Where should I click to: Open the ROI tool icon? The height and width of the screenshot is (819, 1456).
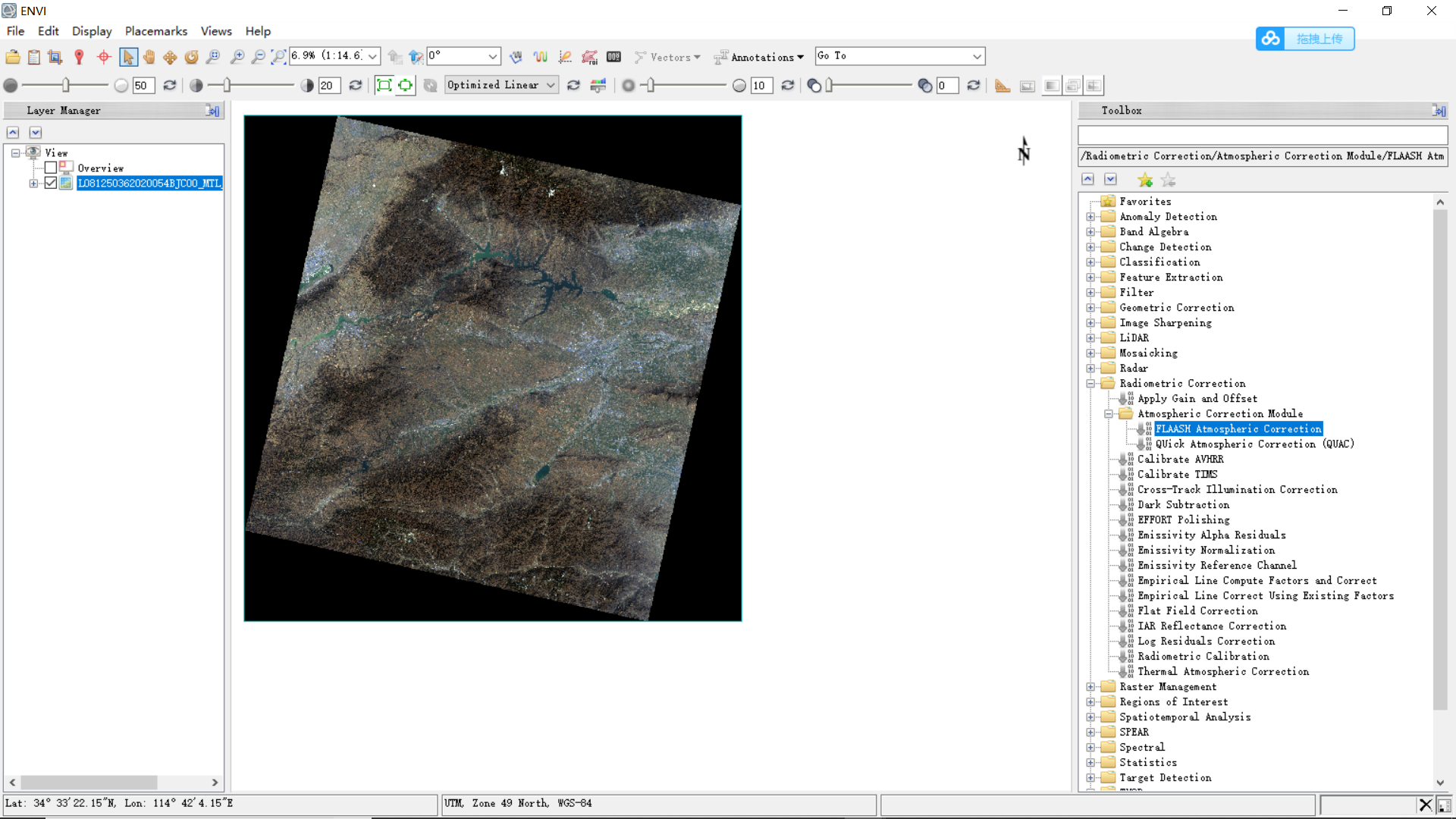click(589, 57)
